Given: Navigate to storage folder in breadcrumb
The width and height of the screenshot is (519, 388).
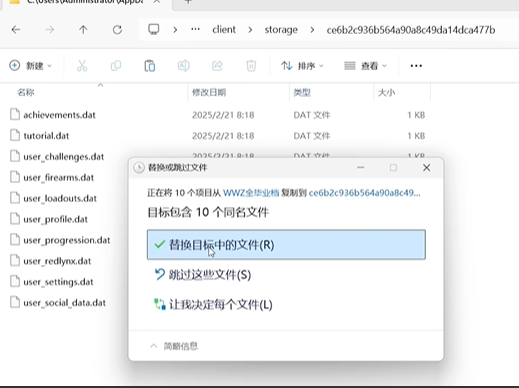Looking at the screenshot, I should [281, 30].
